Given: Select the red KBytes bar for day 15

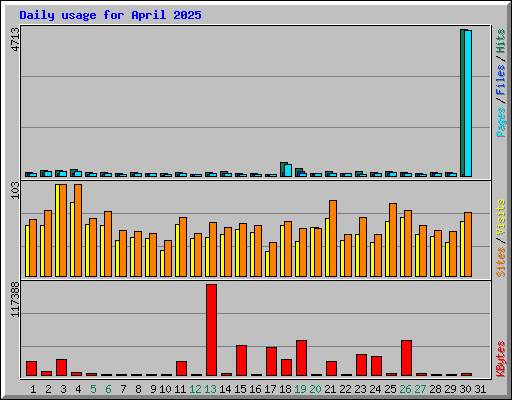Looking at the screenshot, I should [x=241, y=361].
